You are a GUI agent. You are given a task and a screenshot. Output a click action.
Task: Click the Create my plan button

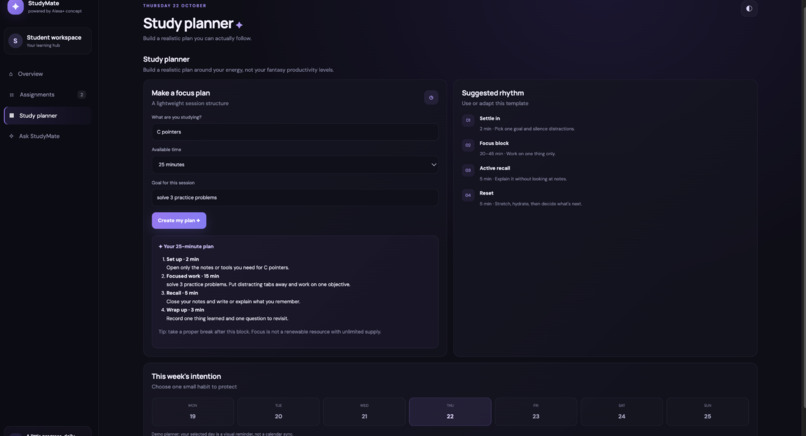[x=179, y=221]
